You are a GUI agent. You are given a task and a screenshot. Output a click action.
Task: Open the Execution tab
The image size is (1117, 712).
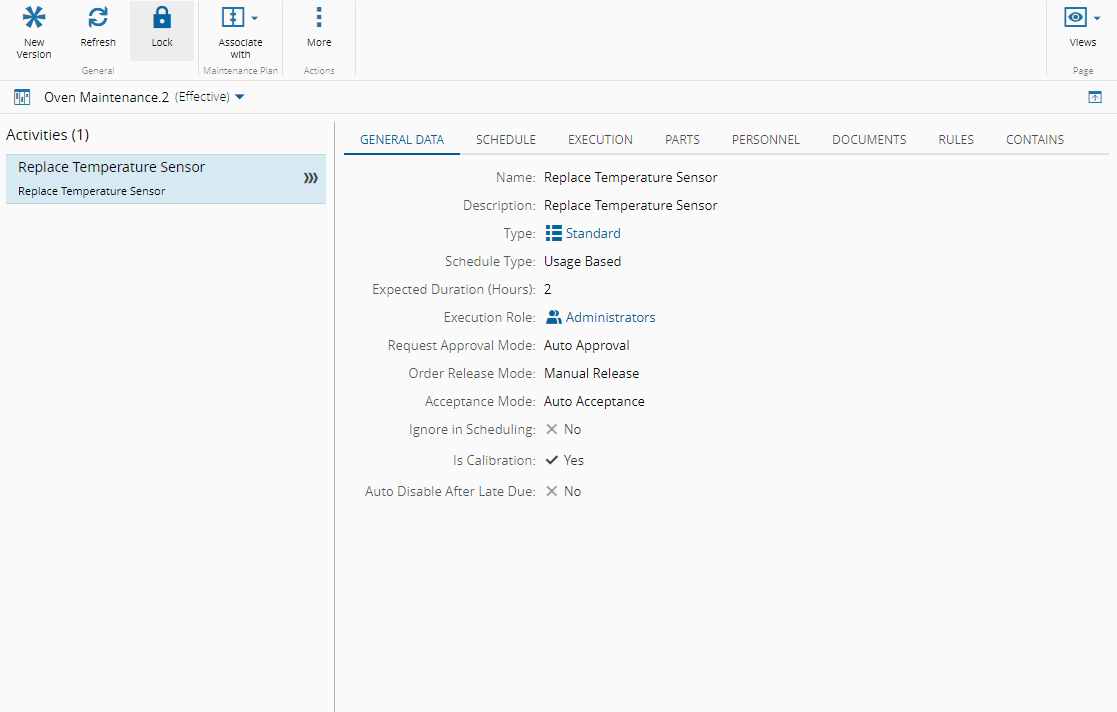click(x=600, y=140)
